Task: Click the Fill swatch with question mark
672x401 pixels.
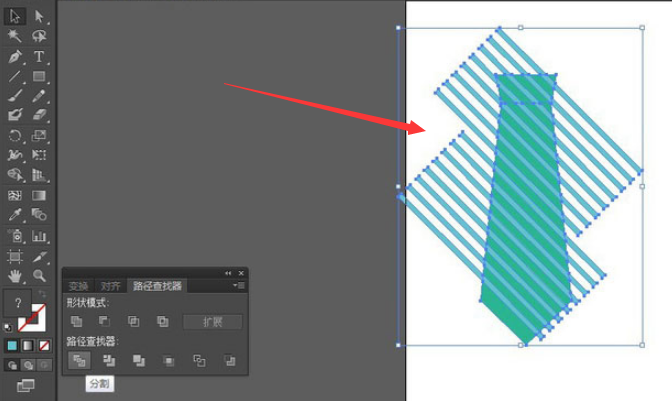Action: [x=18, y=303]
